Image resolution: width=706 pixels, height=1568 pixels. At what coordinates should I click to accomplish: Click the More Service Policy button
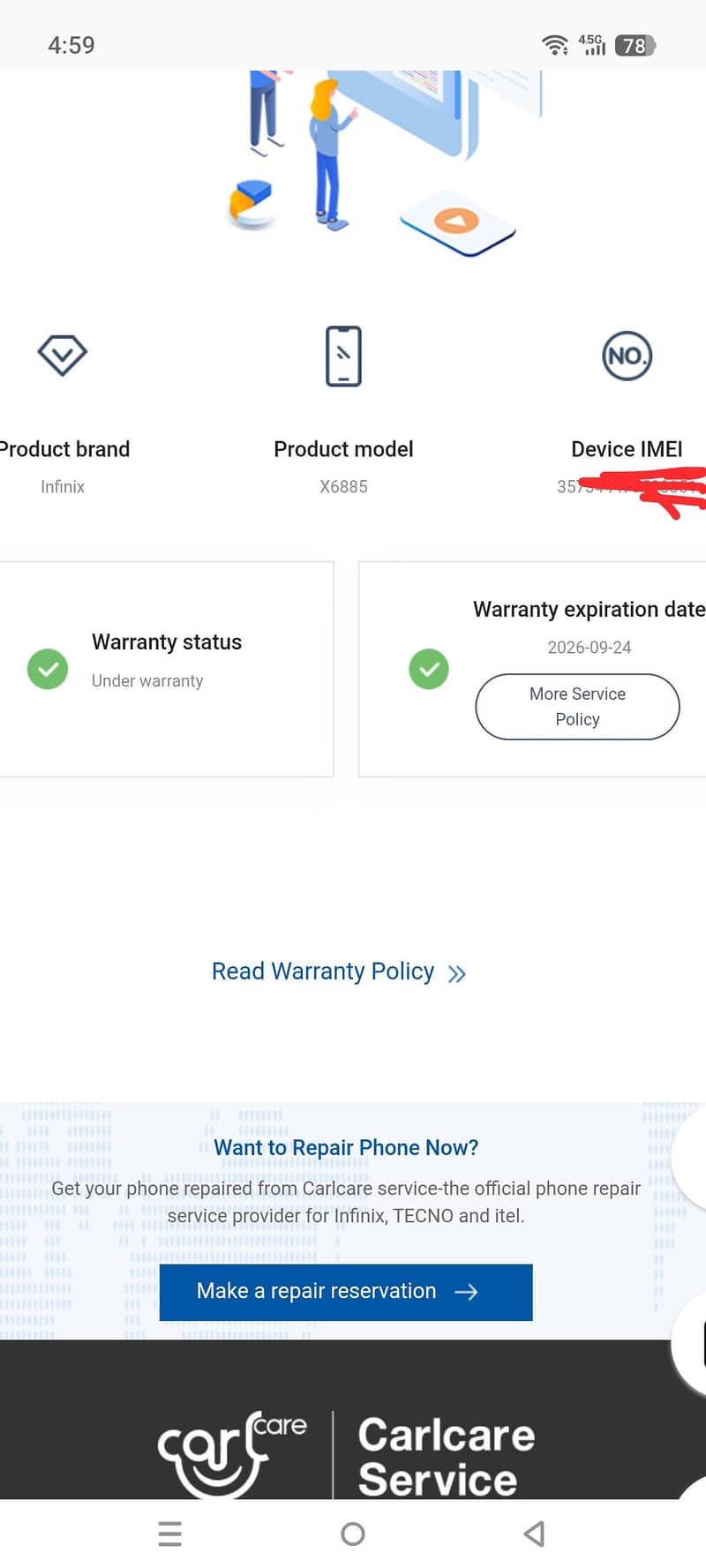point(577,706)
